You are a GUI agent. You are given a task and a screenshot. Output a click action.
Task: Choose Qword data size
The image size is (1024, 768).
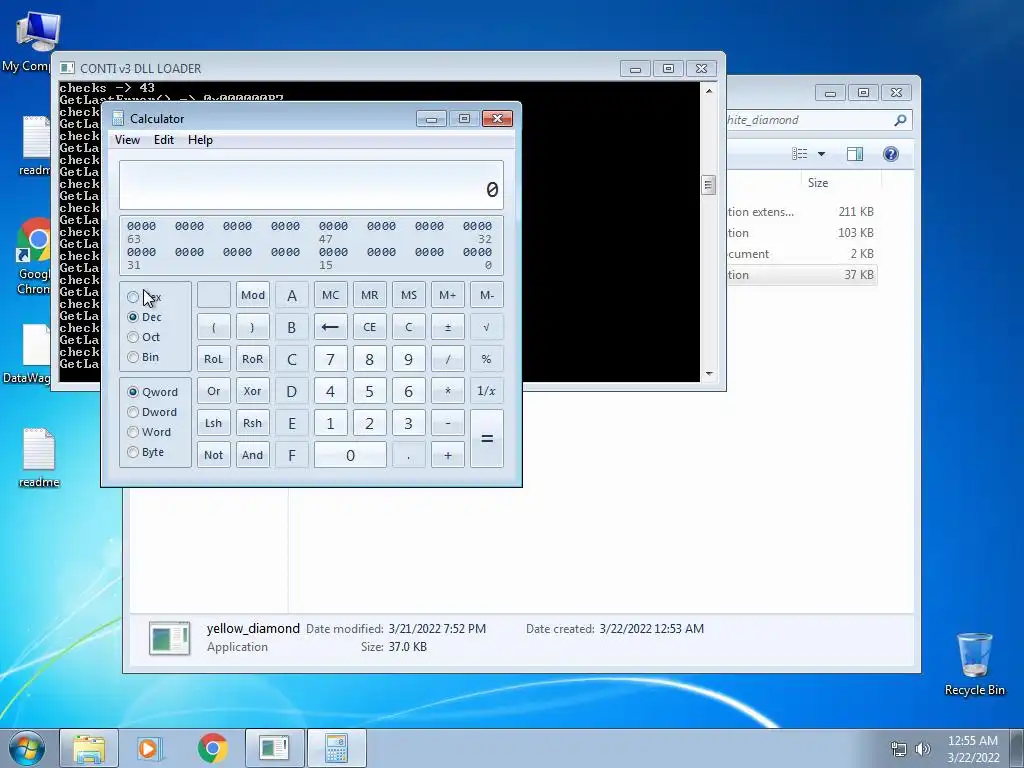(133, 392)
